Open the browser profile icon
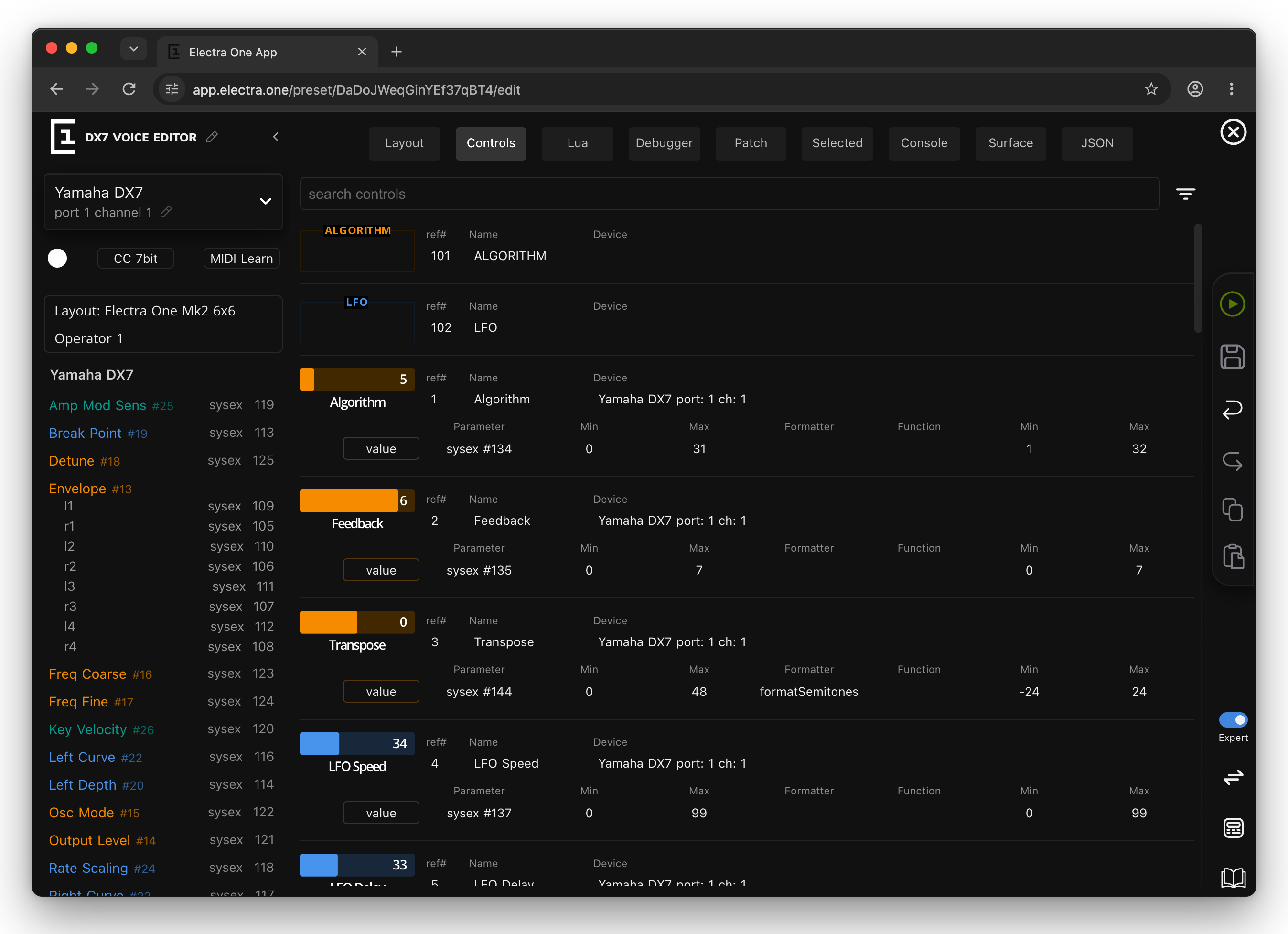Image resolution: width=1288 pixels, height=934 pixels. (x=1195, y=89)
